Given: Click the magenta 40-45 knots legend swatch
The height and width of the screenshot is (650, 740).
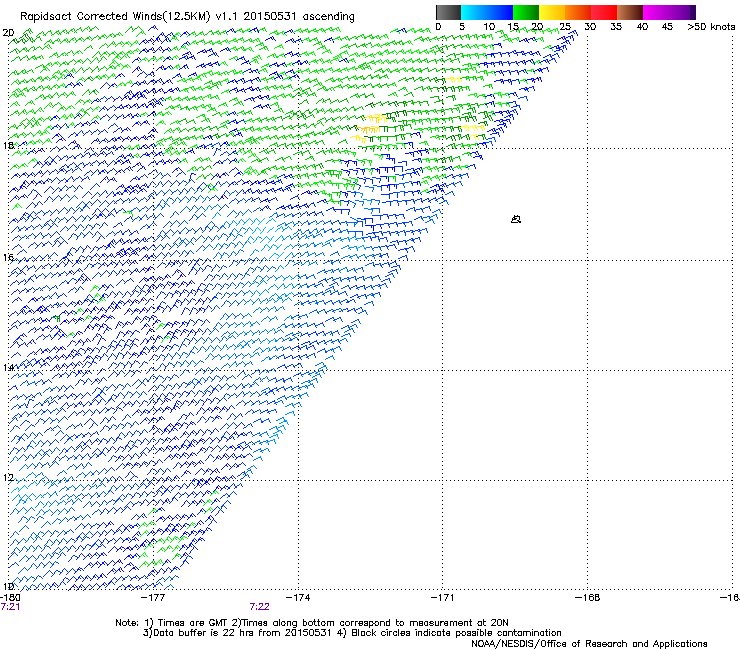Looking at the screenshot, I should (656, 12).
